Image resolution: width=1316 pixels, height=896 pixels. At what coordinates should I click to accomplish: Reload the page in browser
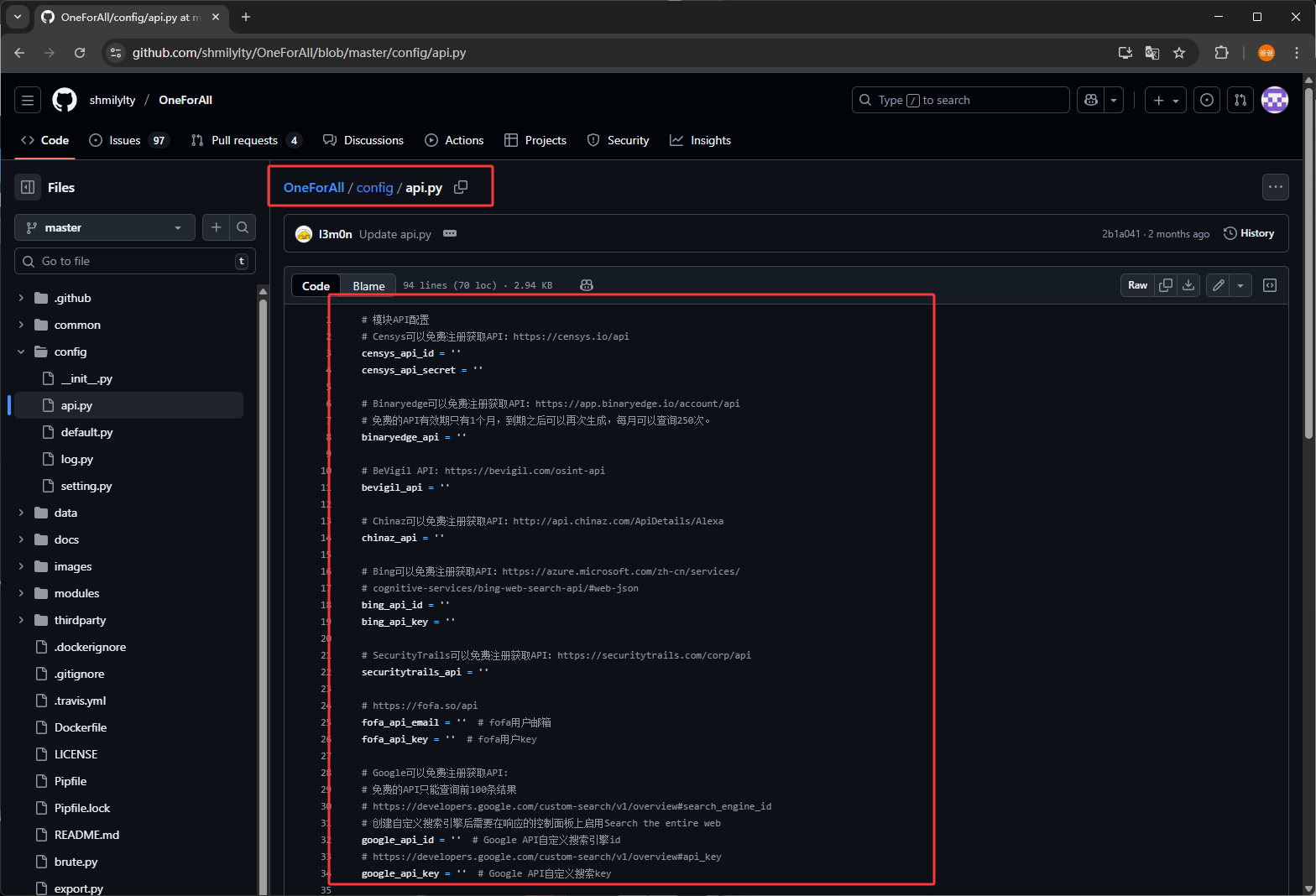point(80,53)
